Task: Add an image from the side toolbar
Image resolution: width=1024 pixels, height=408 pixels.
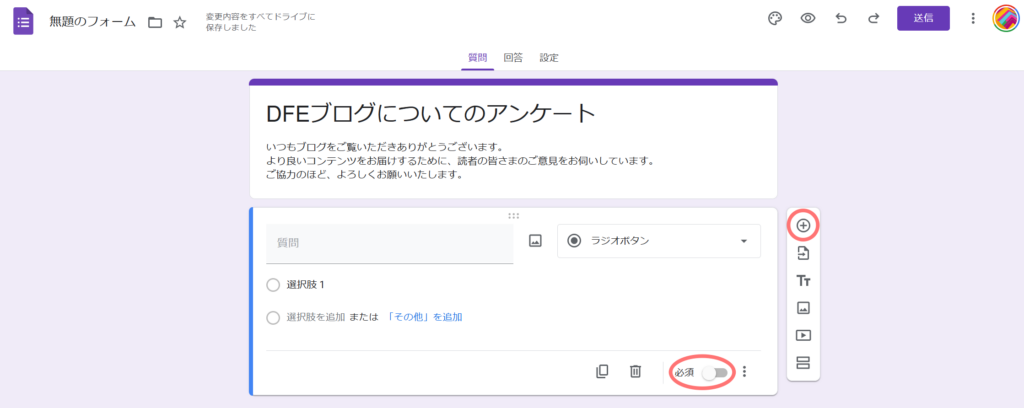Action: click(x=803, y=308)
